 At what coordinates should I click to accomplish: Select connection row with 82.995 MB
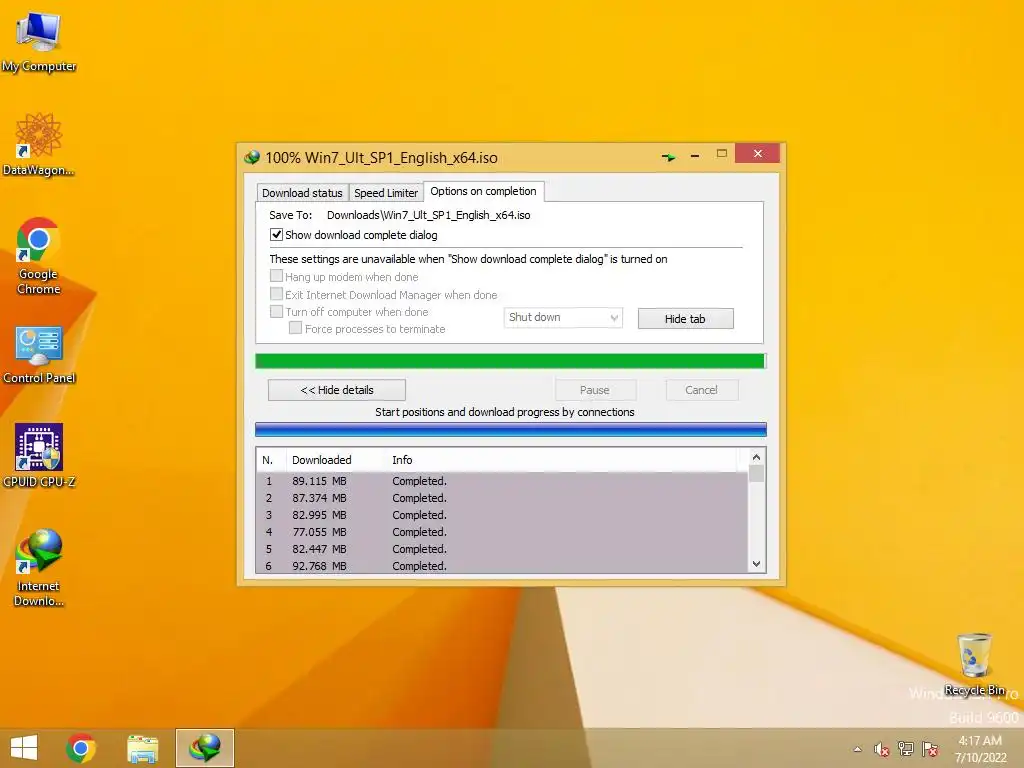502,515
